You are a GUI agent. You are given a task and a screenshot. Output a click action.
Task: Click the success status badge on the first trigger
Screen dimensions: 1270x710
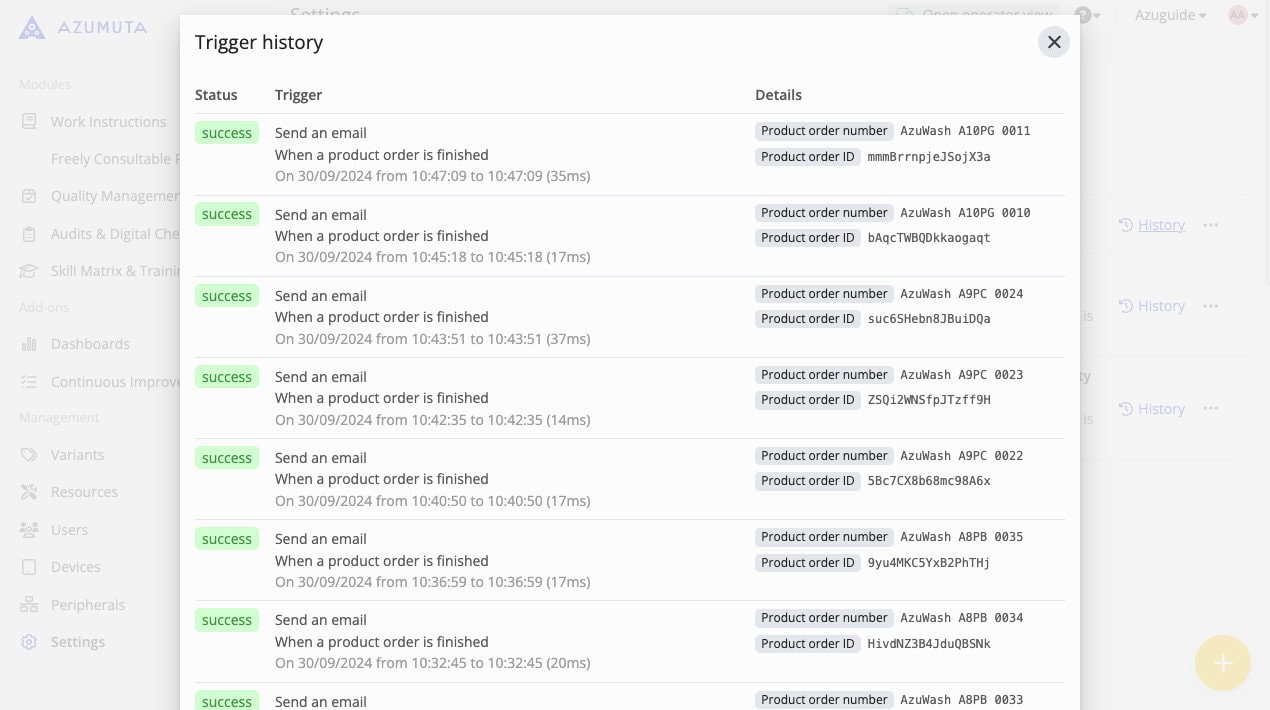pos(227,132)
